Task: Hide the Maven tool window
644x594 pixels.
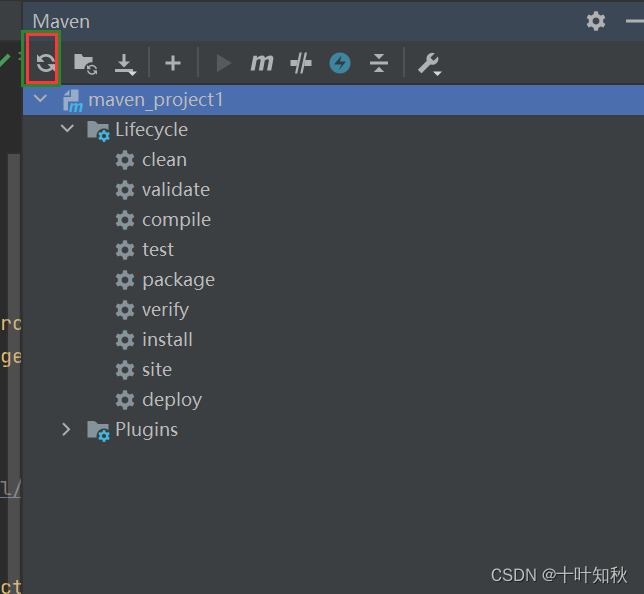Action: coord(635,21)
